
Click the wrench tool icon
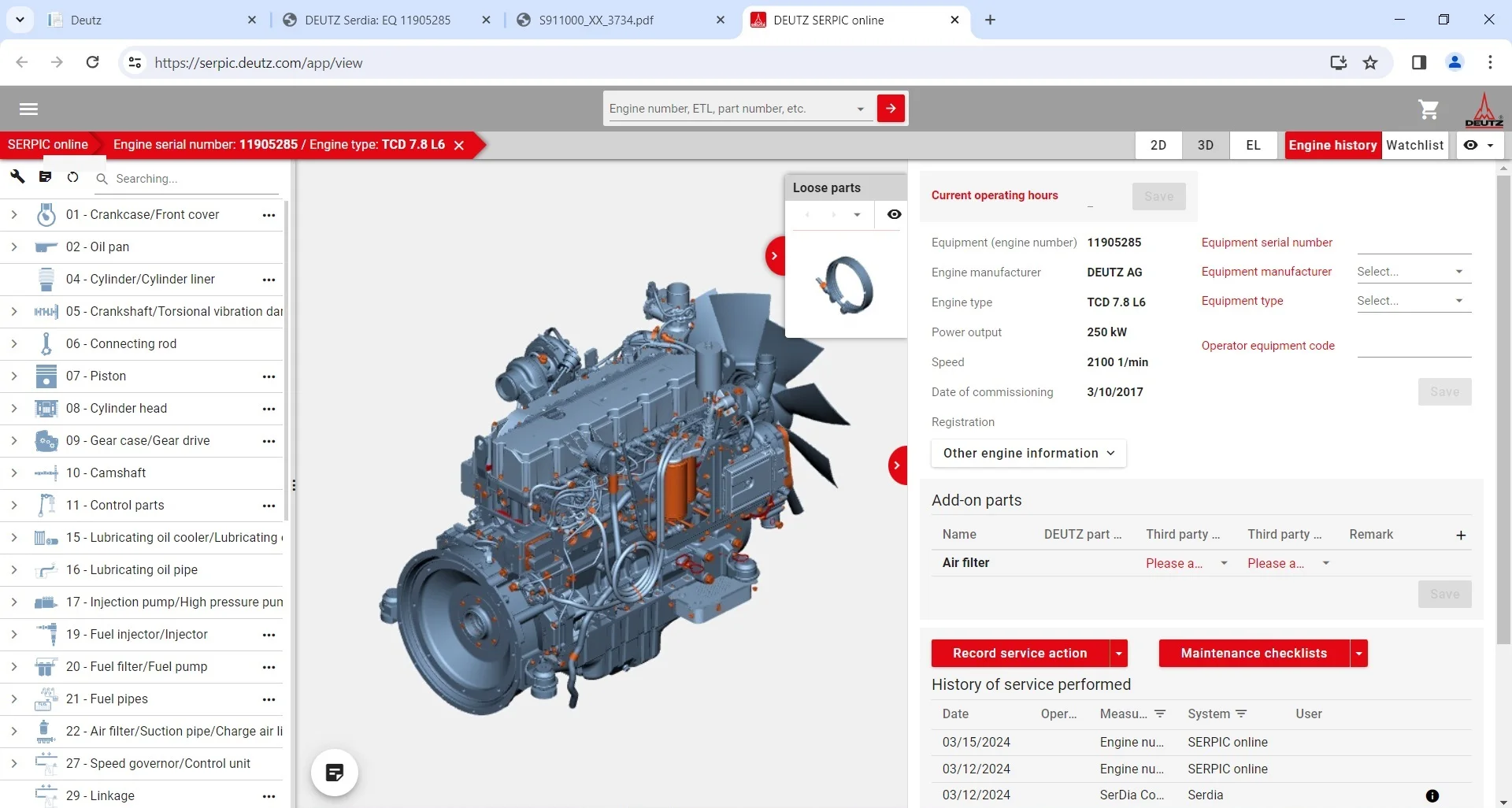point(17,177)
